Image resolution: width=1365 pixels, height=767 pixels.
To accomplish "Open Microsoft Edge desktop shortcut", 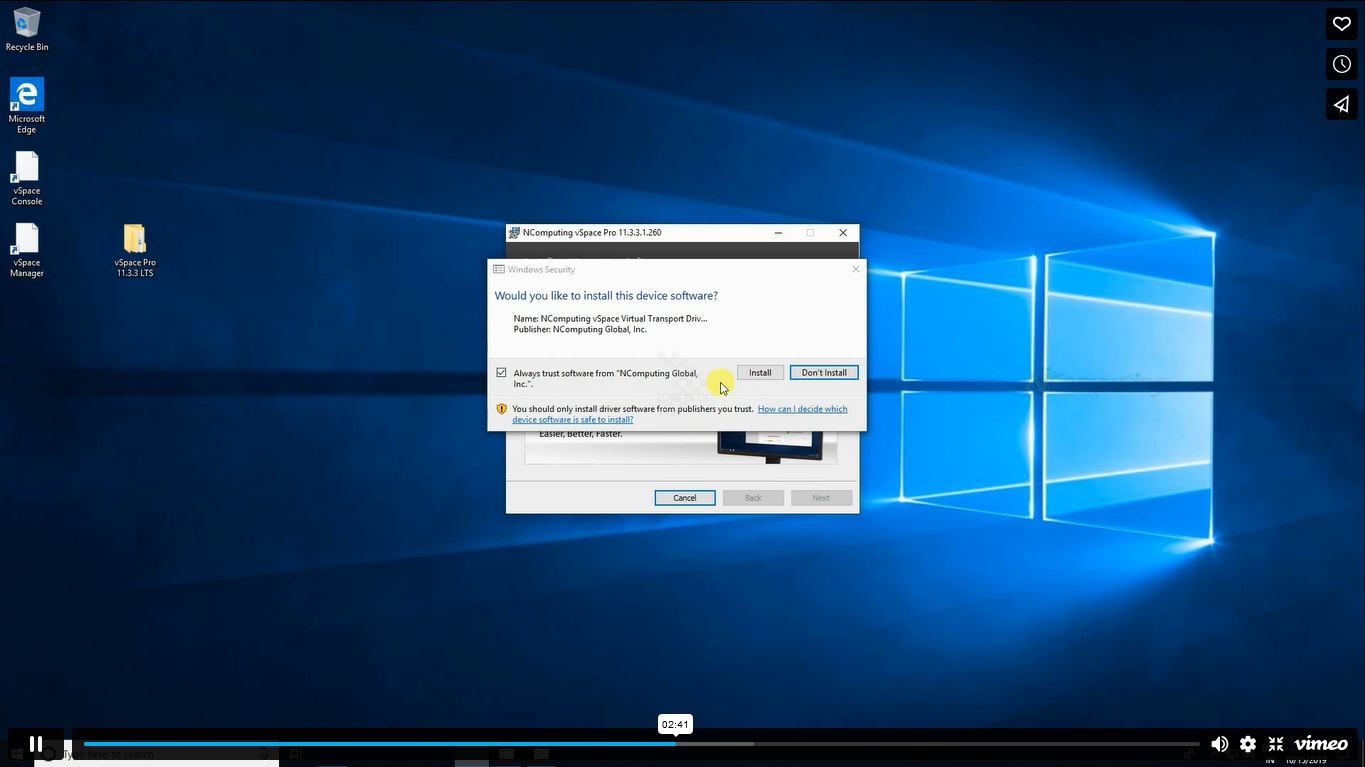I will [27, 105].
